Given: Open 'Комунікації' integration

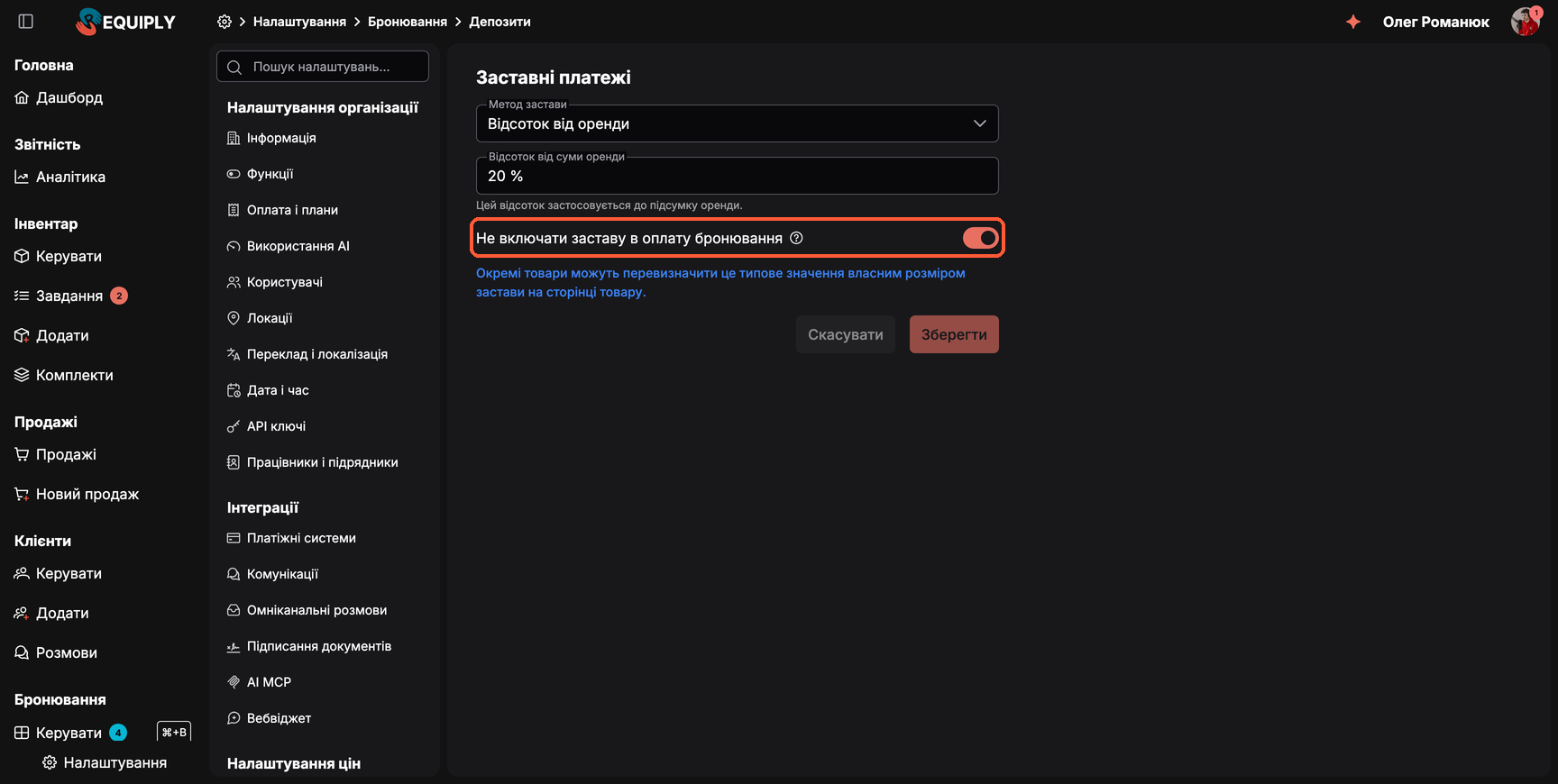Looking at the screenshot, I should click(x=272, y=574).
